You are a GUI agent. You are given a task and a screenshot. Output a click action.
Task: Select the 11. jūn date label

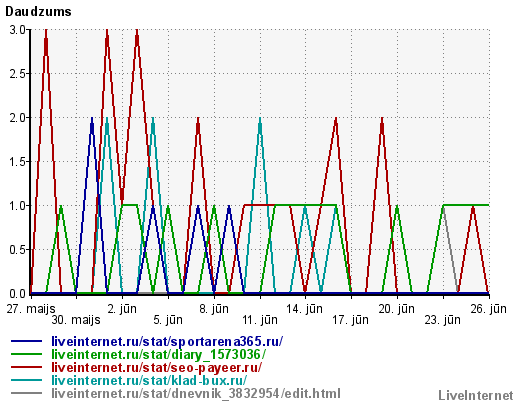[x=260, y=320]
